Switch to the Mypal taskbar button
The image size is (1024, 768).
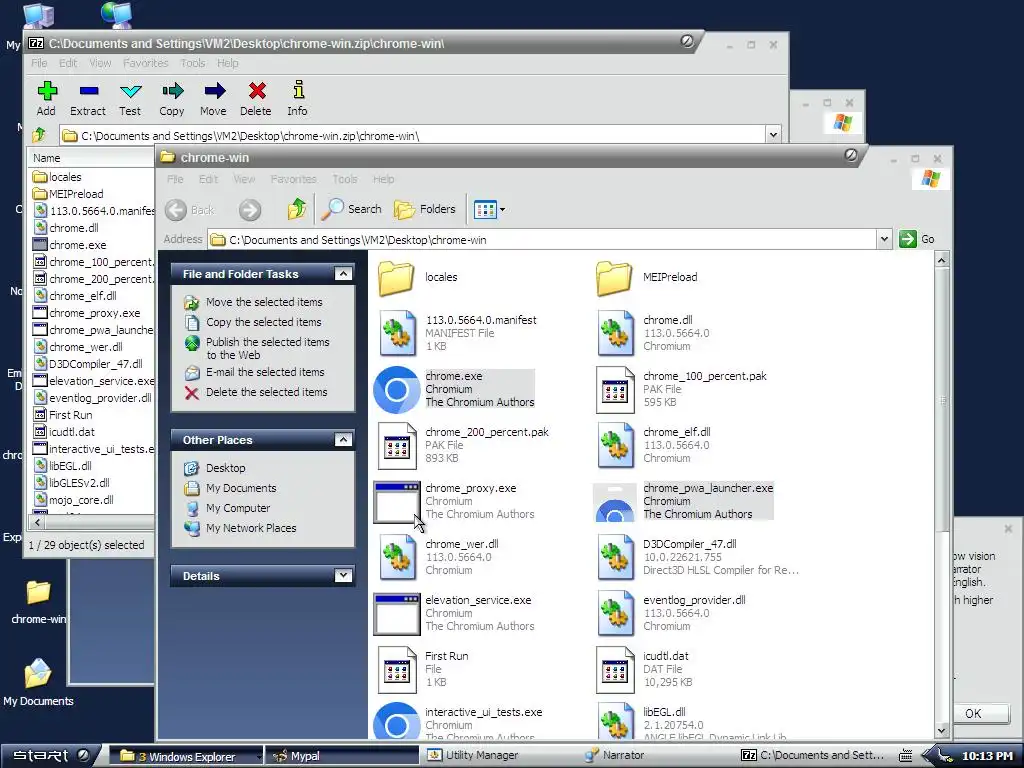(x=342, y=756)
